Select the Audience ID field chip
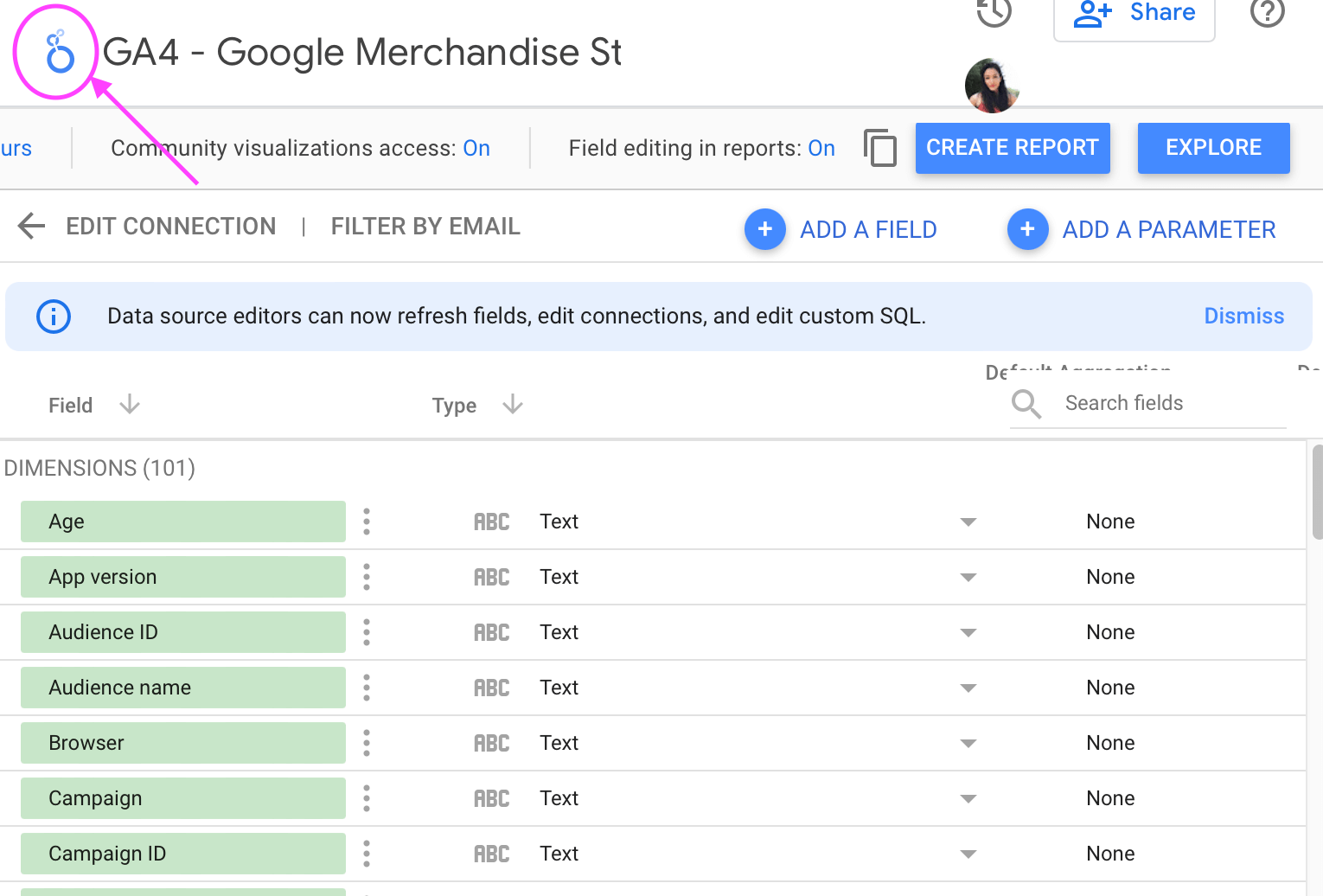This screenshot has width=1323, height=896. tap(183, 632)
